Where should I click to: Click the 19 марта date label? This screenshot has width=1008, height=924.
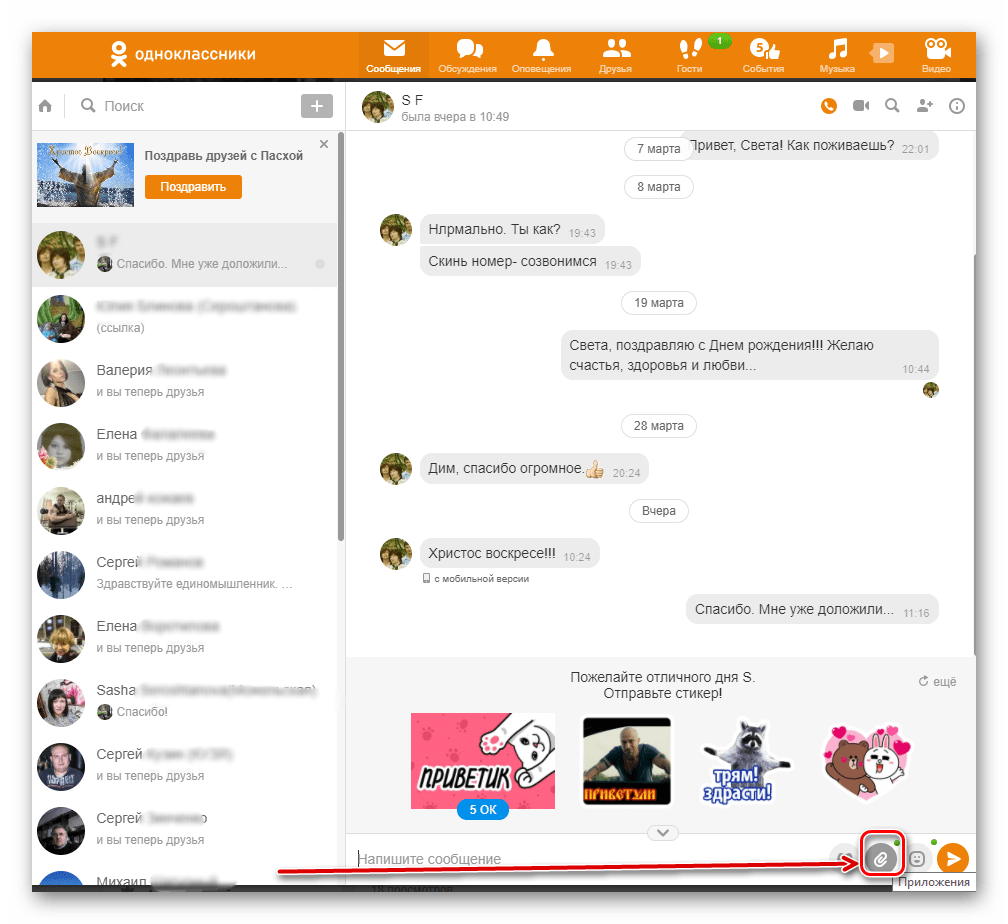click(658, 303)
